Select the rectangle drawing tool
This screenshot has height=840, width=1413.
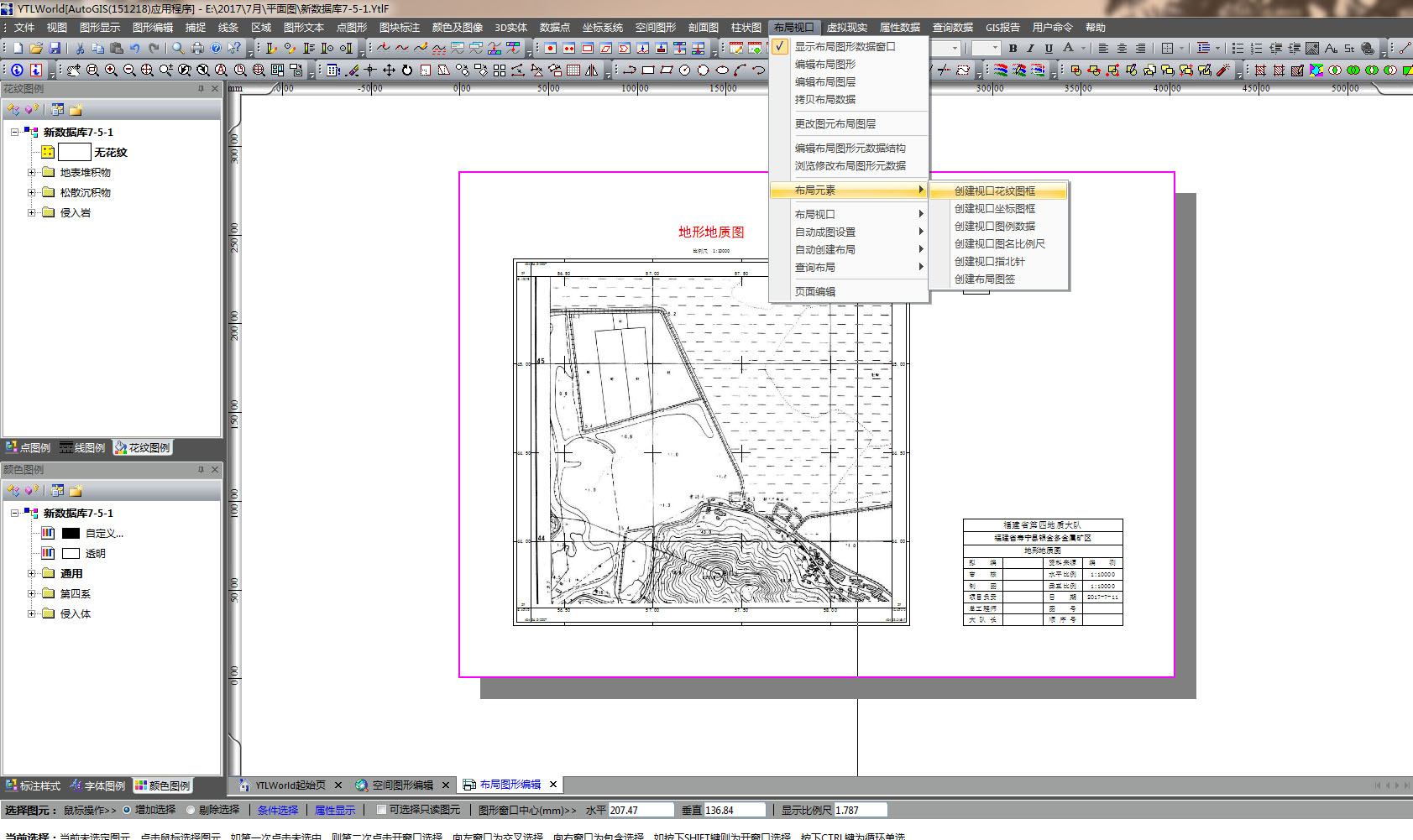click(x=648, y=70)
